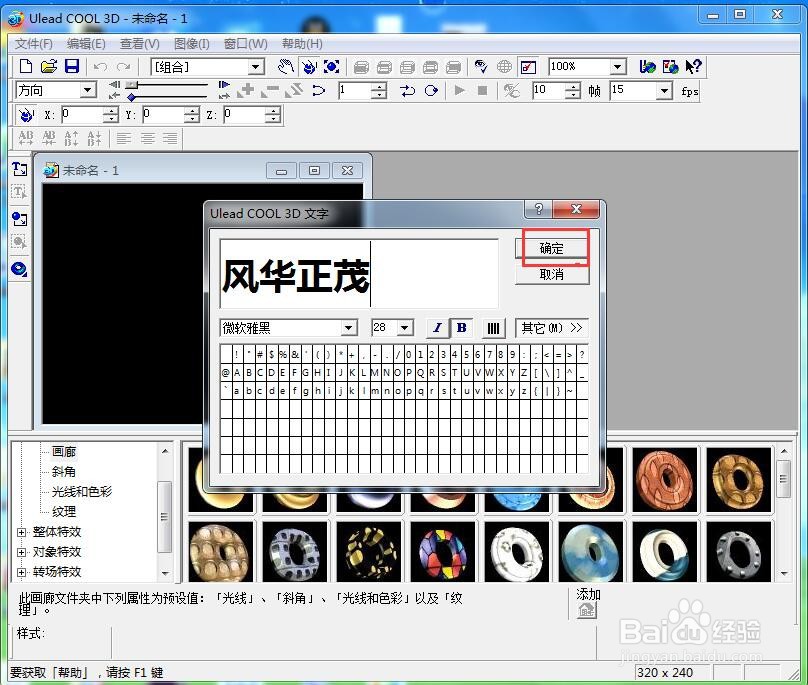Open the 文件(F) menu
808x685 pixels.
click(x=33, y=44)
